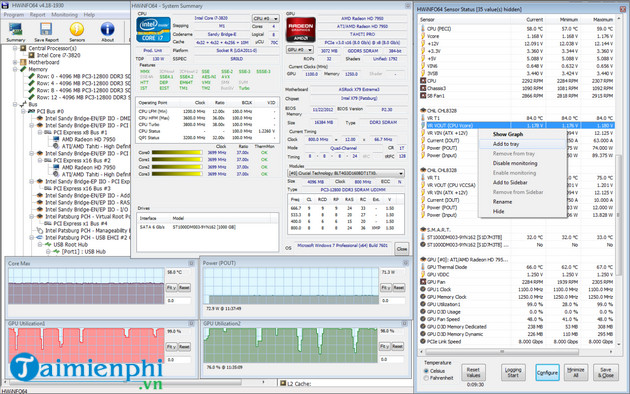Open the CPU #0 dropdown
This screenshot has height=394, width=630.
[266, 18]
